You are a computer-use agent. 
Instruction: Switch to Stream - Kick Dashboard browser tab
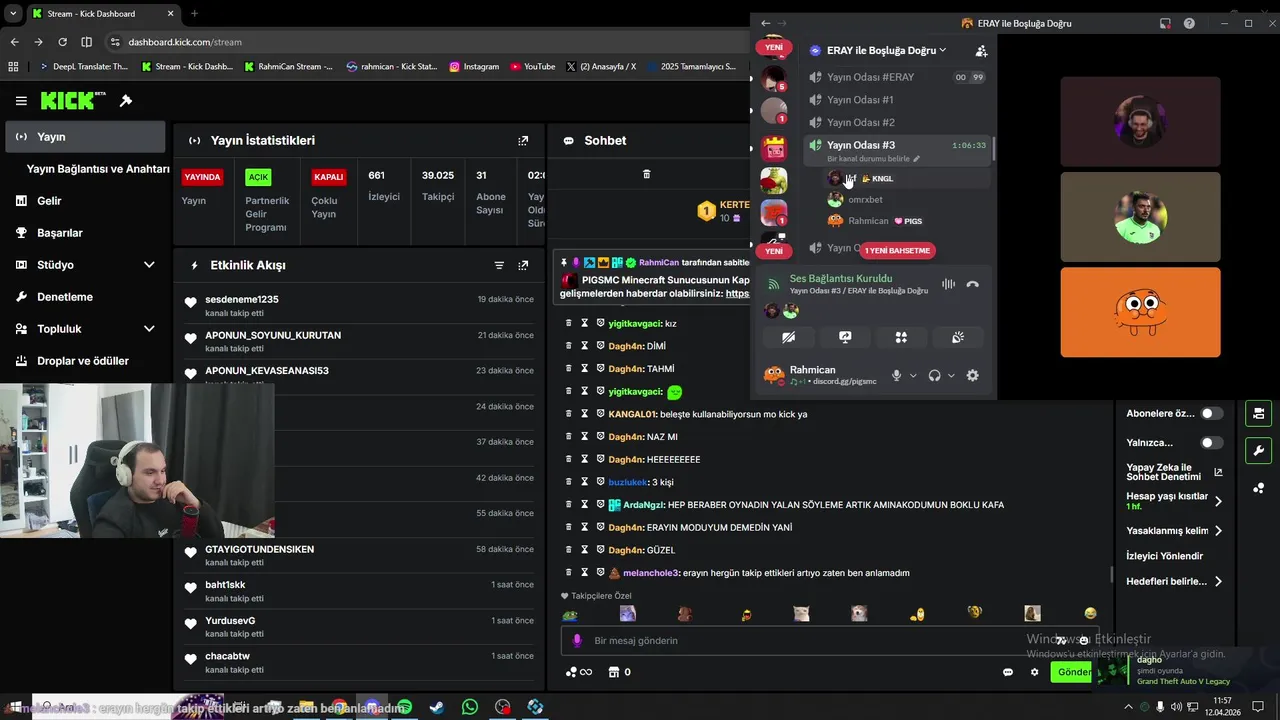coord(102,14)
